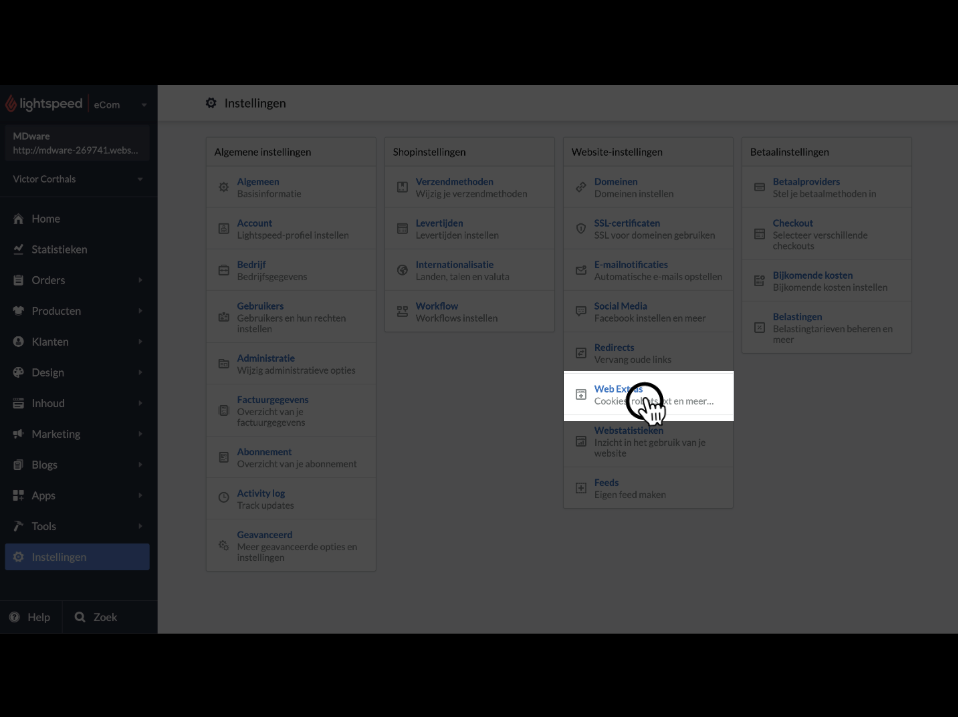Click the Redirects icon
Screen dimensions: 958x717
(x=581, y=353)
